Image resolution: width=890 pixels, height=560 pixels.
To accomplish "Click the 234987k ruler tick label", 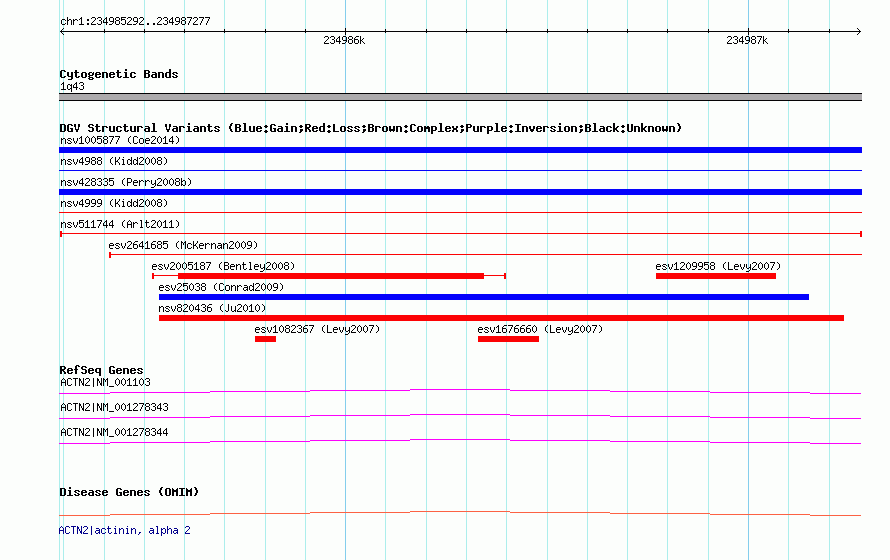I will [747, 40].
